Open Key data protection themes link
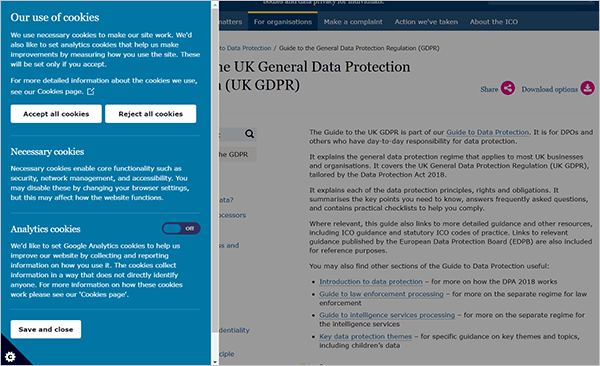The width and height of the screenshot is (600, 366). [x=365, y=337]
